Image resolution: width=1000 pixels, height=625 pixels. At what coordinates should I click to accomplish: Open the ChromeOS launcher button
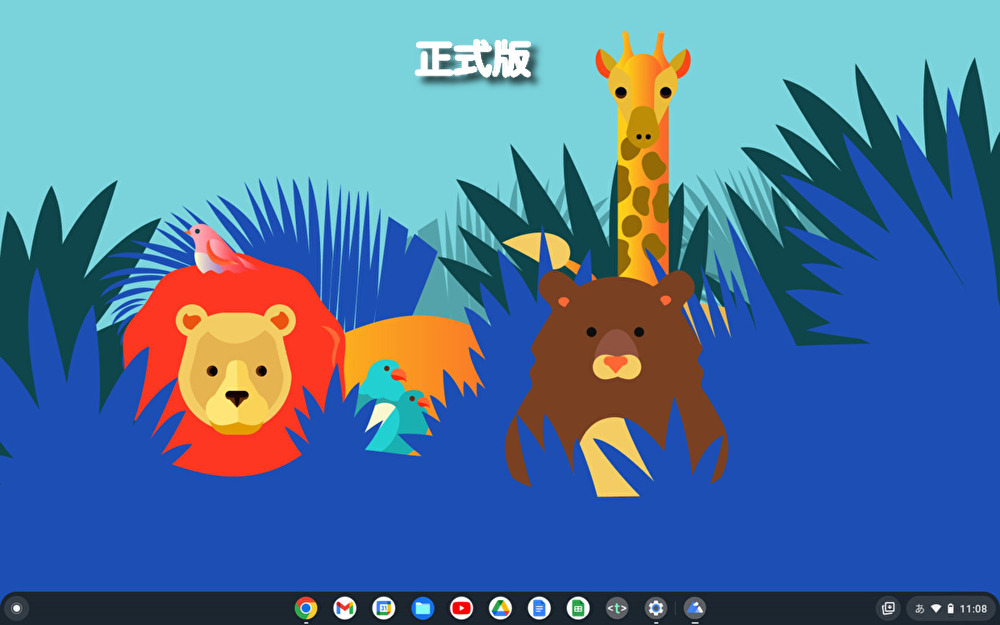(x=16, y=608)
